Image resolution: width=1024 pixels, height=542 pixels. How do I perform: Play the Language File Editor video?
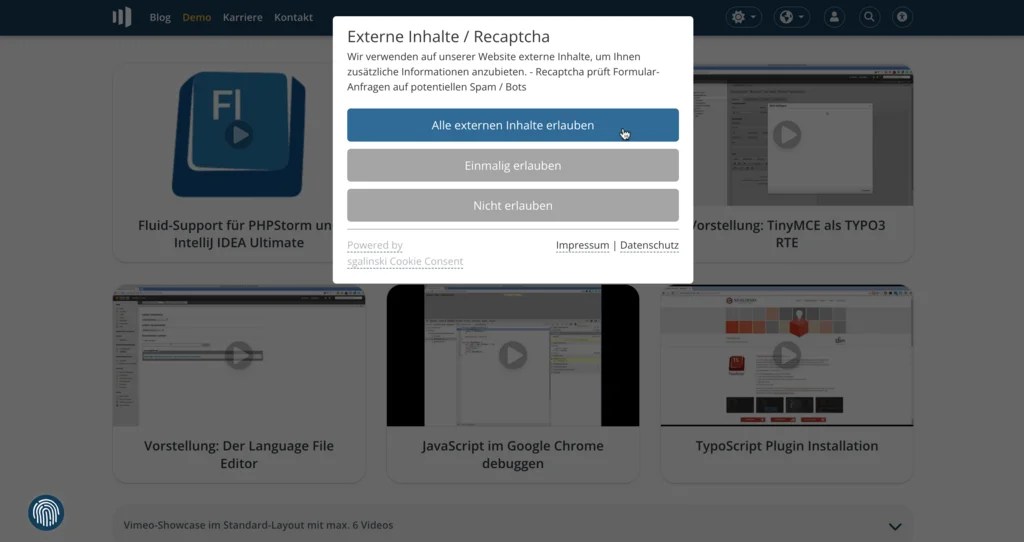click(238, 355)
